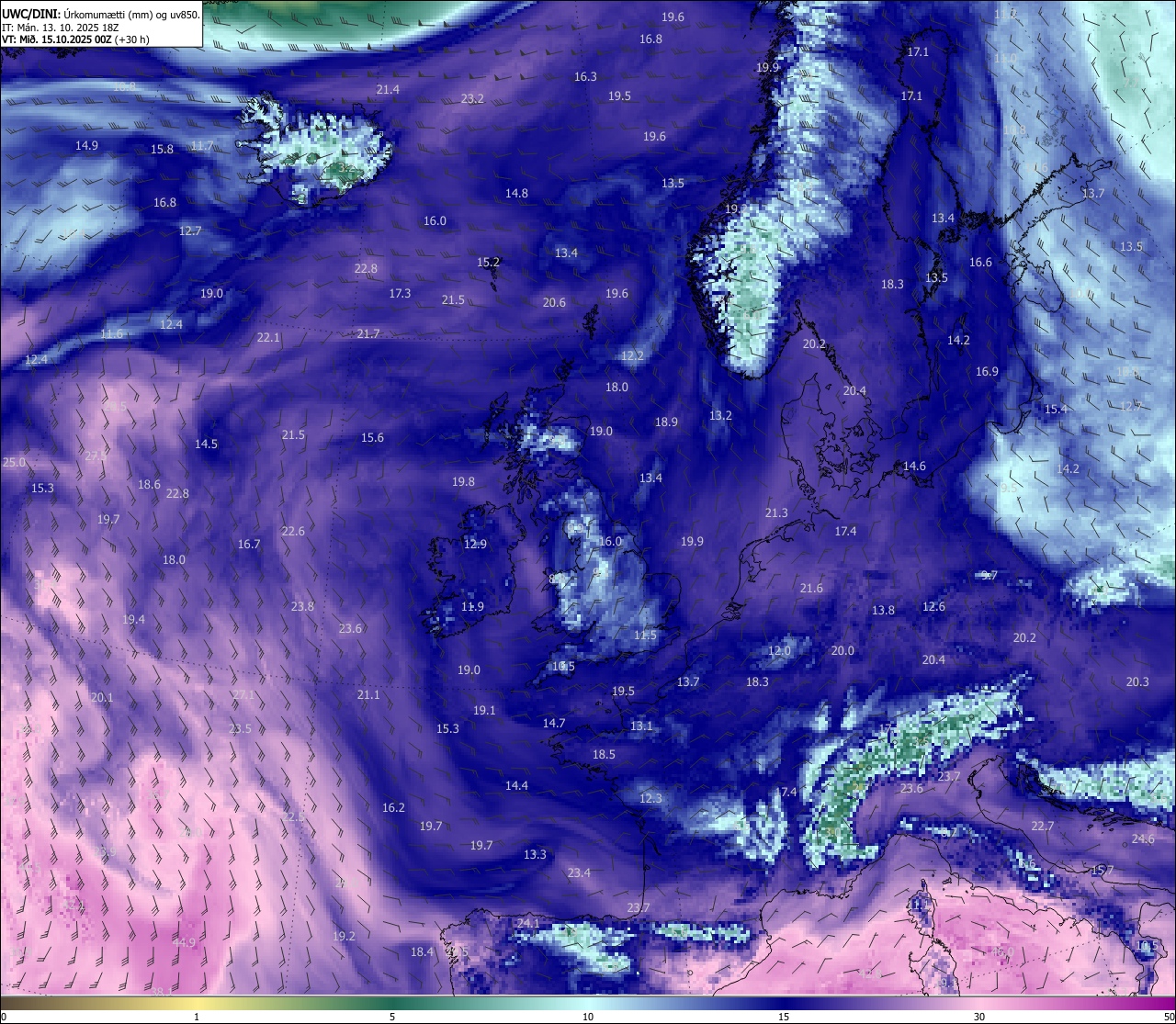The height and width of the screenshot is (1024, 1176).
Task: Select the 11.9 value over Ireland
Action: coord(472,606)
